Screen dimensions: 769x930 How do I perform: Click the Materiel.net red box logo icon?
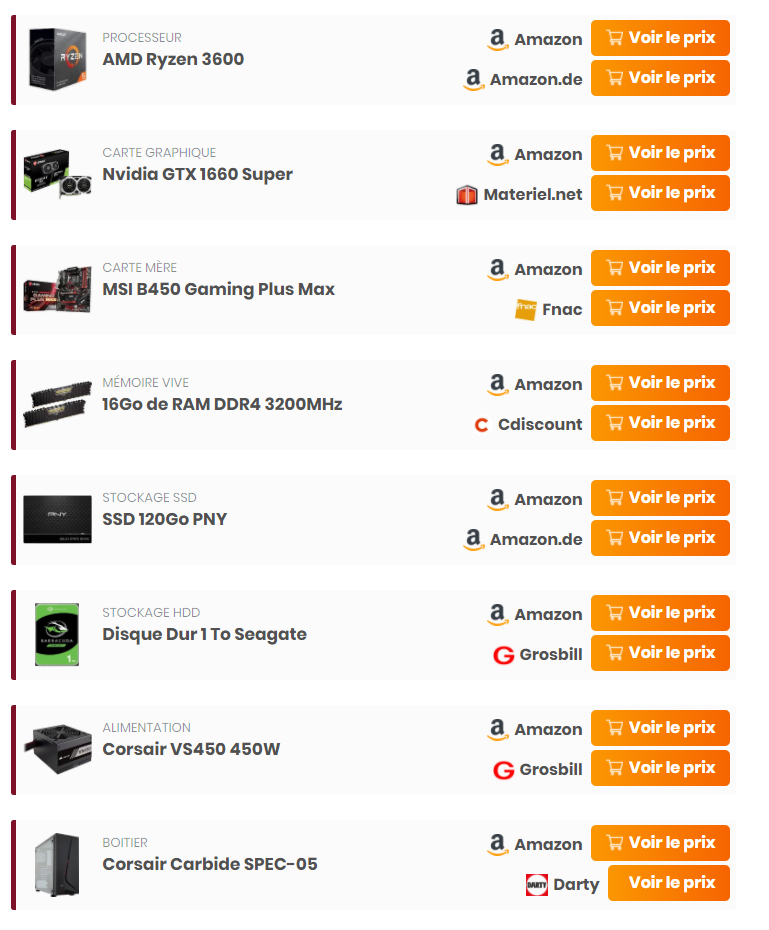(467, 195)
